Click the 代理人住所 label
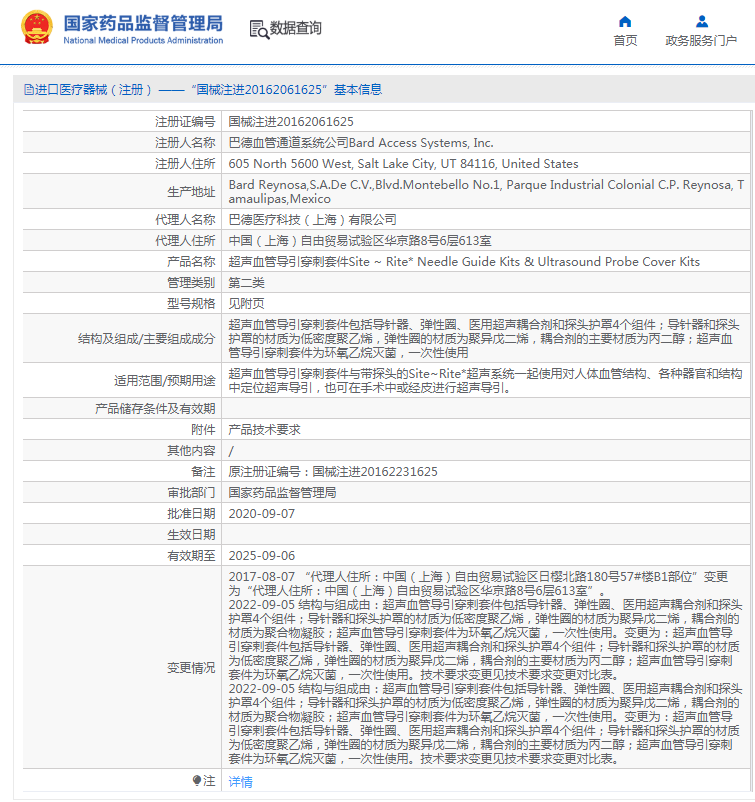755x802 pixels. pyautogui.click(x=185, y=241)
